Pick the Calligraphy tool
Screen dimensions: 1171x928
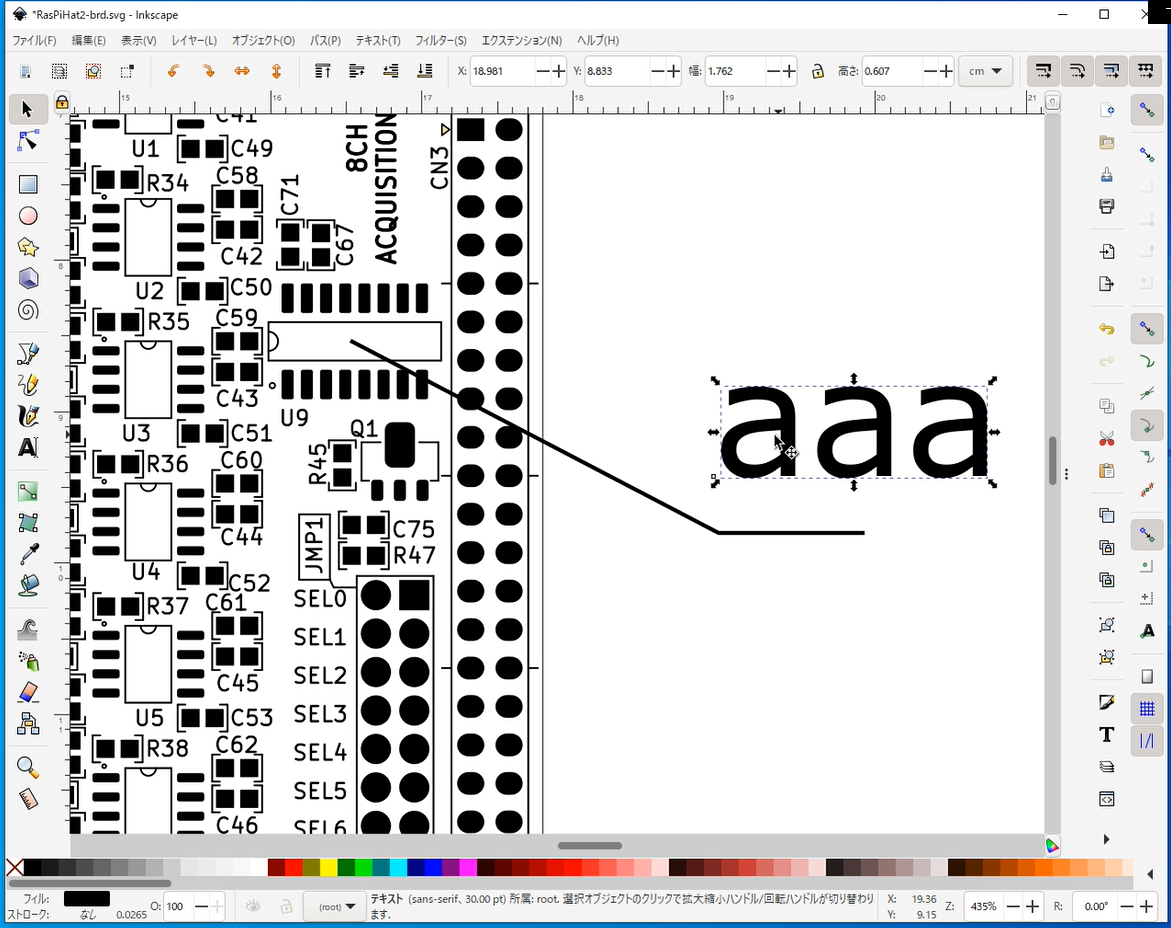pos(28,415)
